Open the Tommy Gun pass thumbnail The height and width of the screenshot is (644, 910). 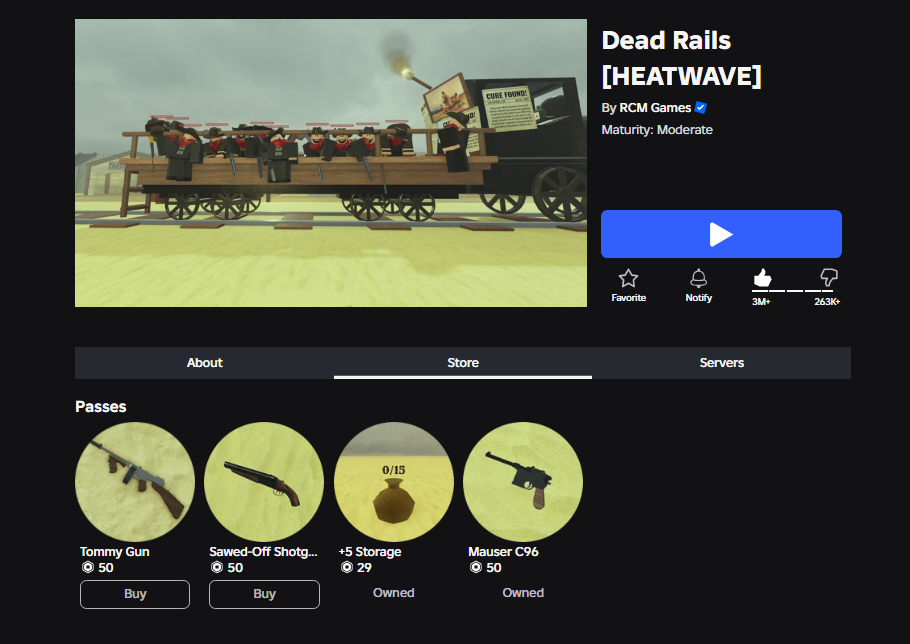click(135, 482)
